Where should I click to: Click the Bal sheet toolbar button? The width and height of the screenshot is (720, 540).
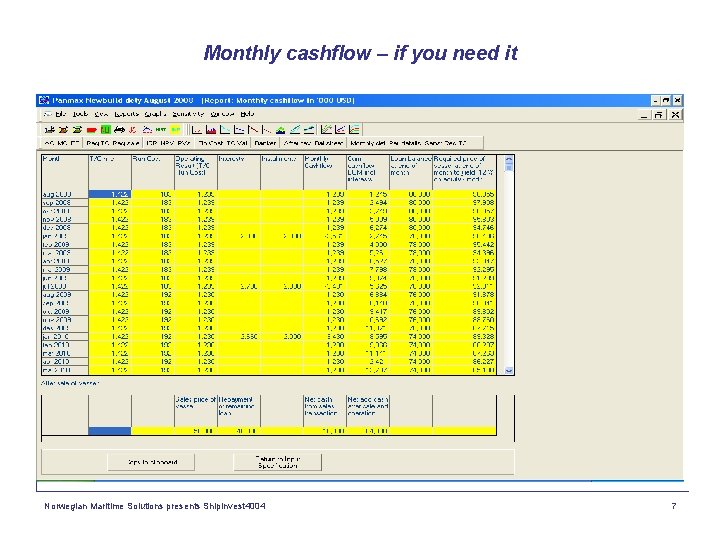pyautogui.click(x=329, y=143)
